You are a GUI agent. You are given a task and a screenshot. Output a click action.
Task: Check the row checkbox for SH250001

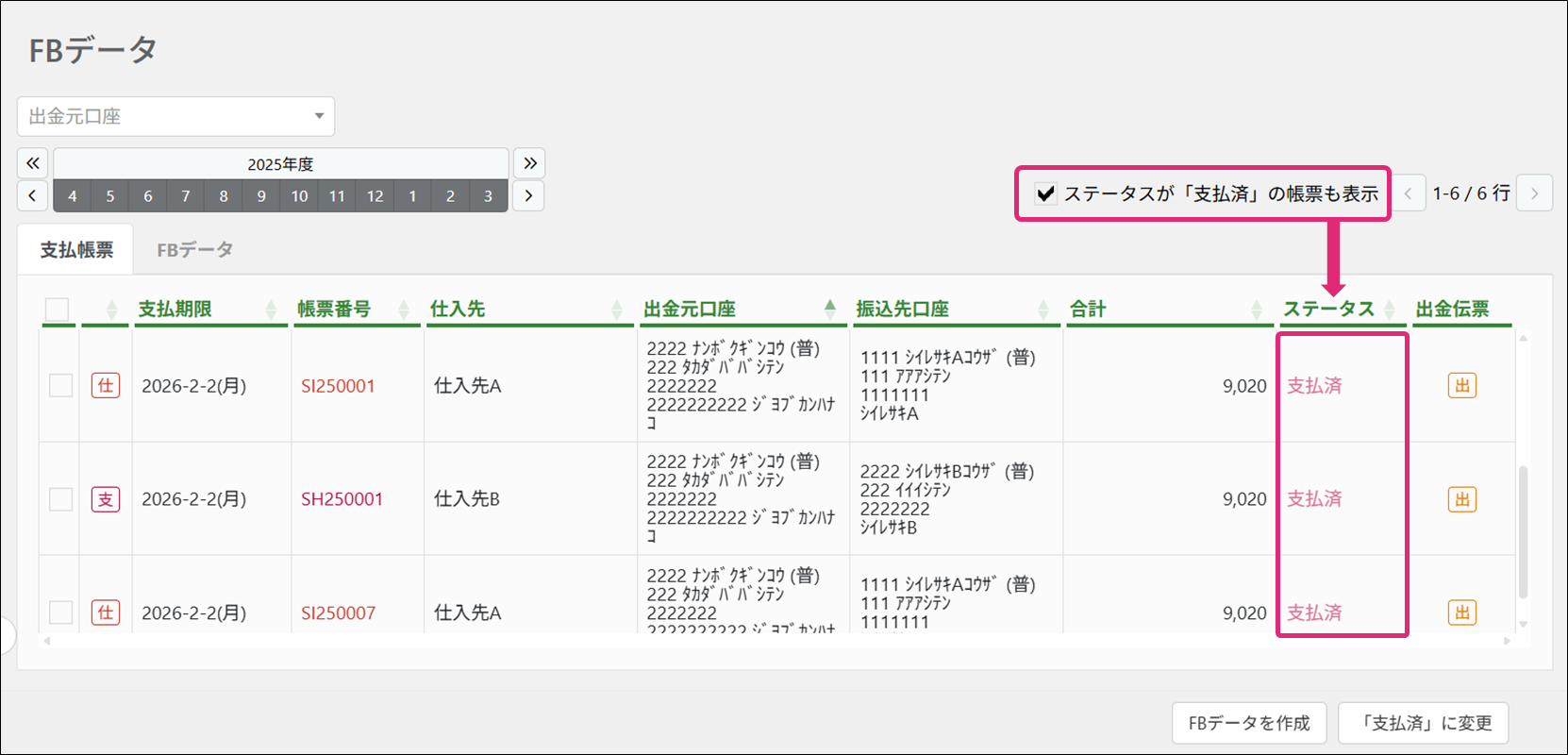[60, 499]
